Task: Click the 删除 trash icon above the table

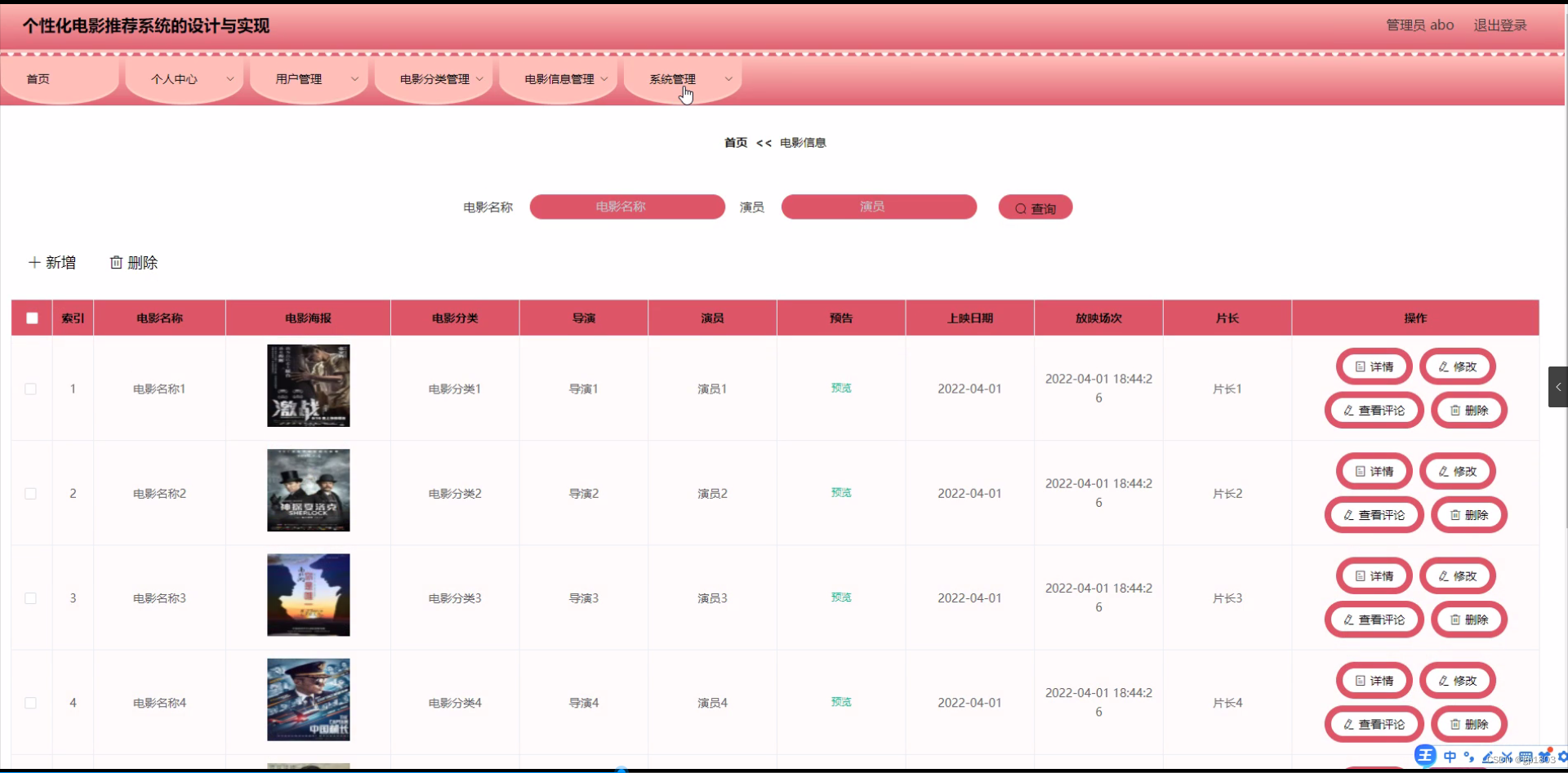Action: point(116,262)
